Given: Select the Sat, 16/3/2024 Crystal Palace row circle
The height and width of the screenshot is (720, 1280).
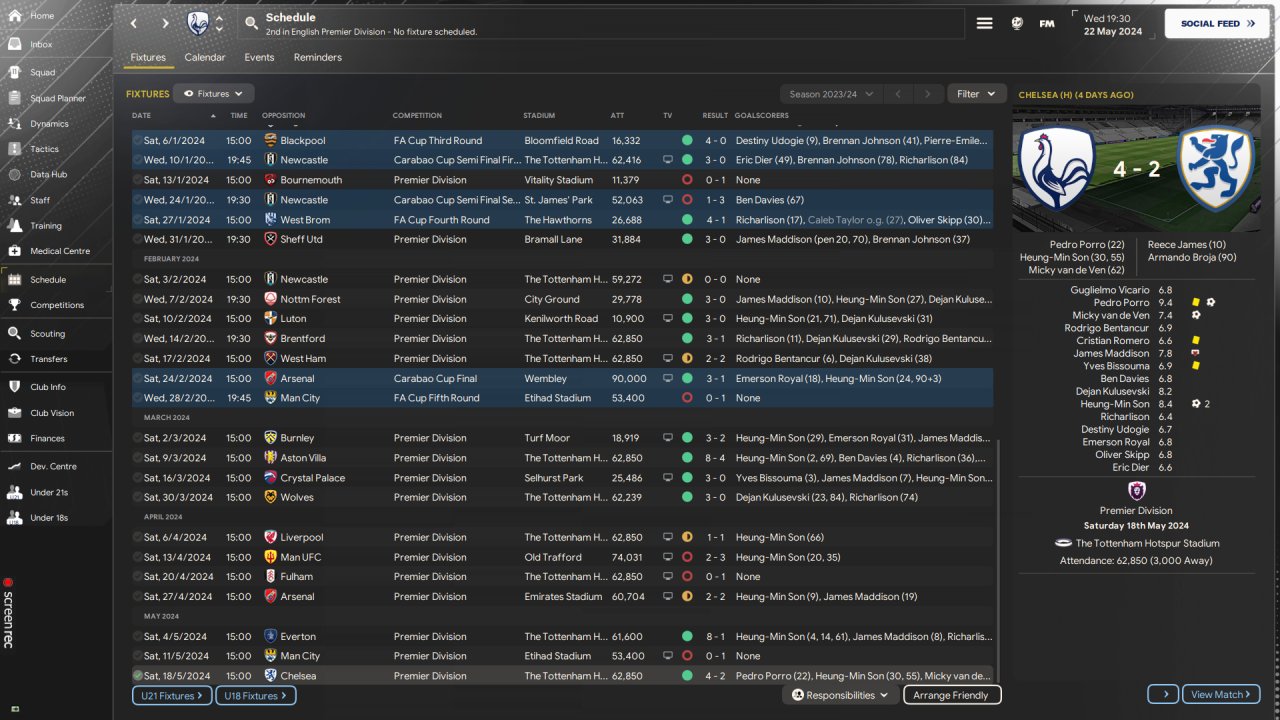Looking at the screenshot, I should 137,478.
